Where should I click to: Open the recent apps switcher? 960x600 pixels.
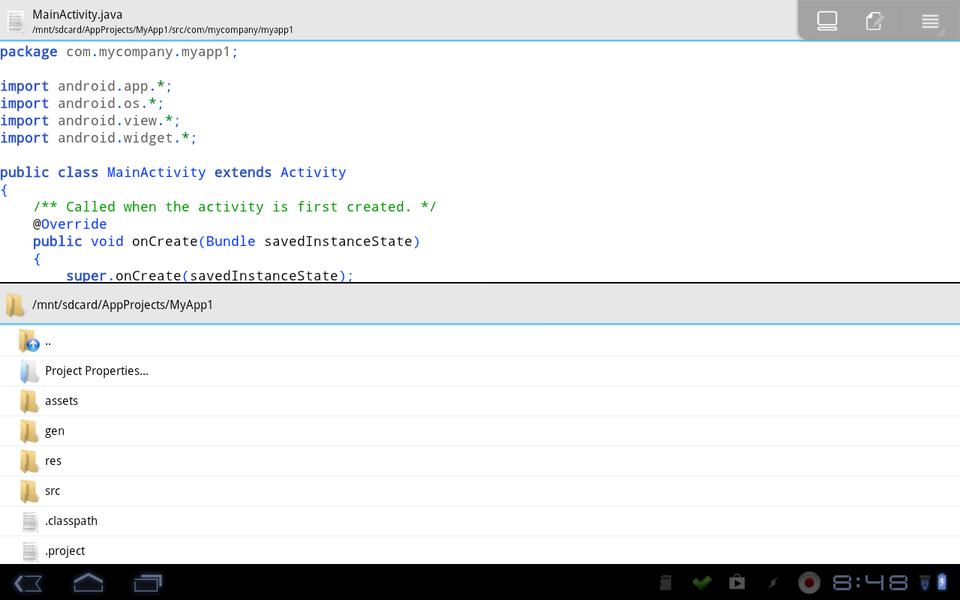tap(148, 582)
